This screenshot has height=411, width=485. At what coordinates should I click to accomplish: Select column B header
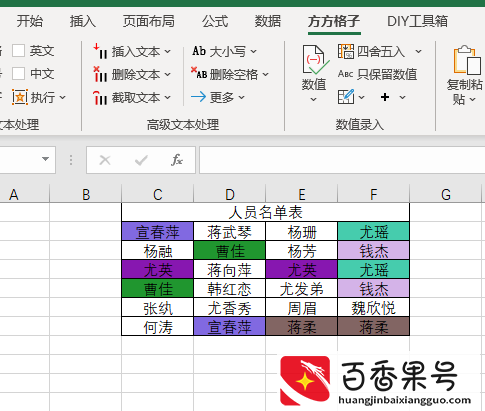point(86,194)
